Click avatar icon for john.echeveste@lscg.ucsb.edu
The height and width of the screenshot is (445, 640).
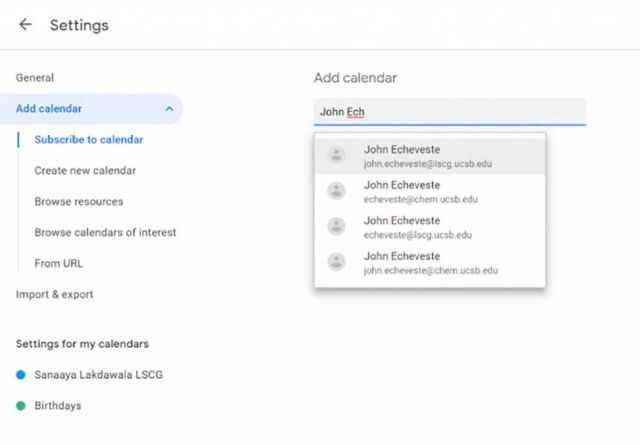337,155
